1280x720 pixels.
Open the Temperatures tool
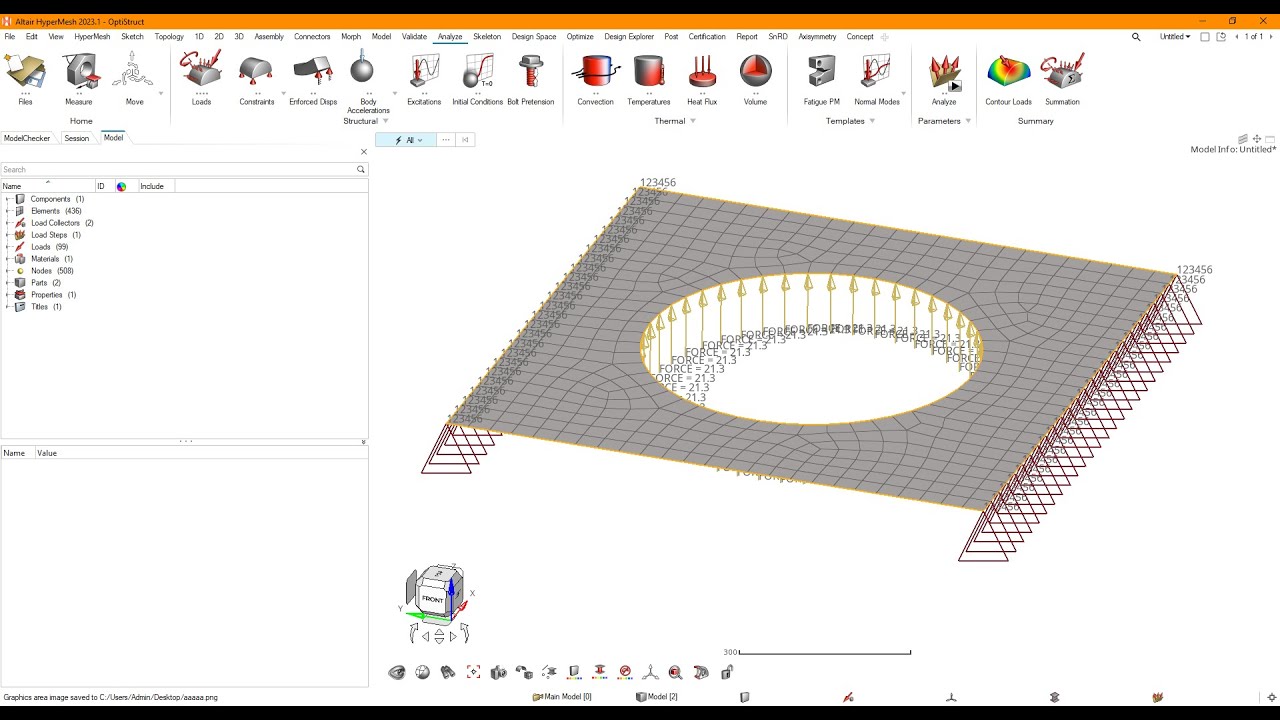tap(649, 79)
